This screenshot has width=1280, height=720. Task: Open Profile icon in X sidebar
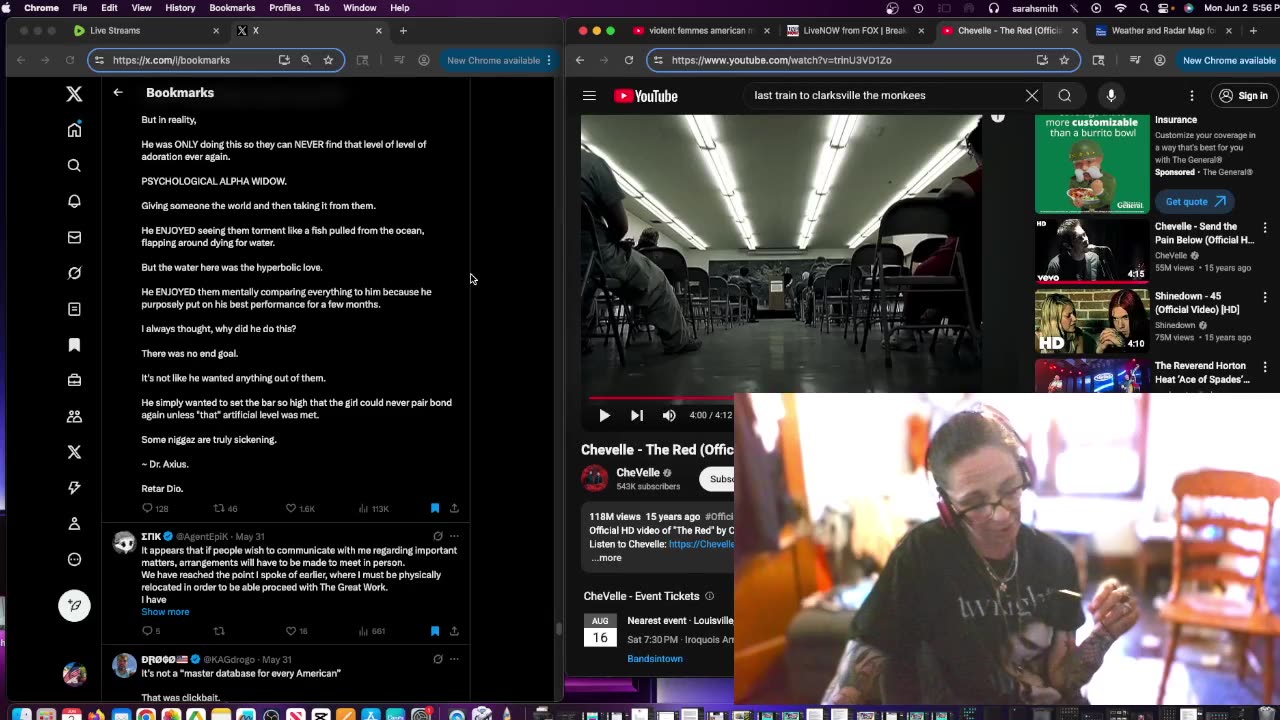pos(74,524)
